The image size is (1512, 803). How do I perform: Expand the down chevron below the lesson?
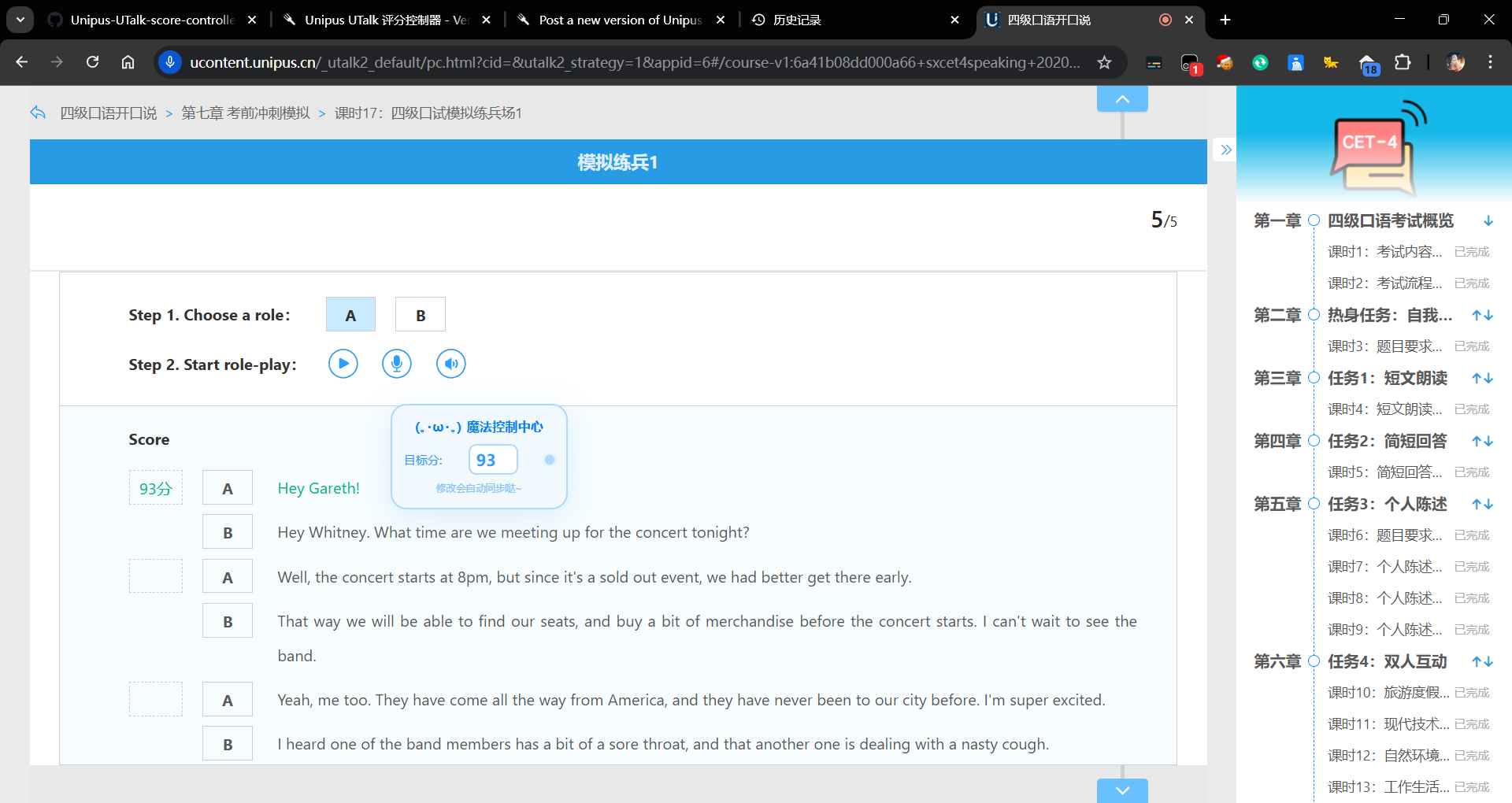(x=1122, y=790)
